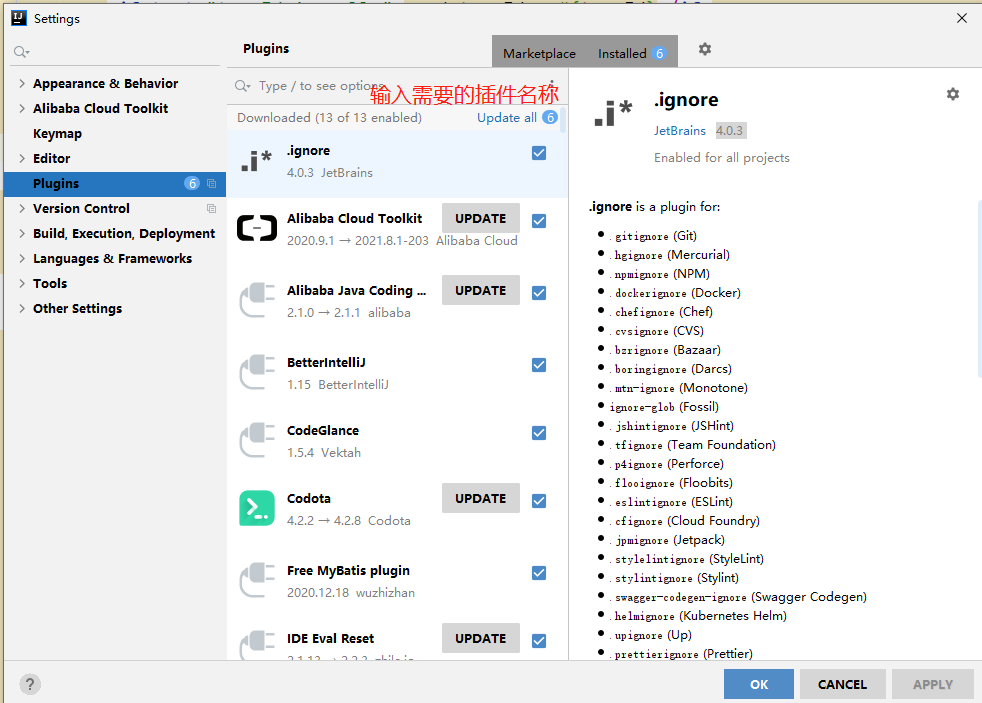The width and height of the screenshot is (982, 703).
Task: Uncheck the Alibaba Cloud Toolkit plugin
Action: pyautogui.click(x=539, y=220)
